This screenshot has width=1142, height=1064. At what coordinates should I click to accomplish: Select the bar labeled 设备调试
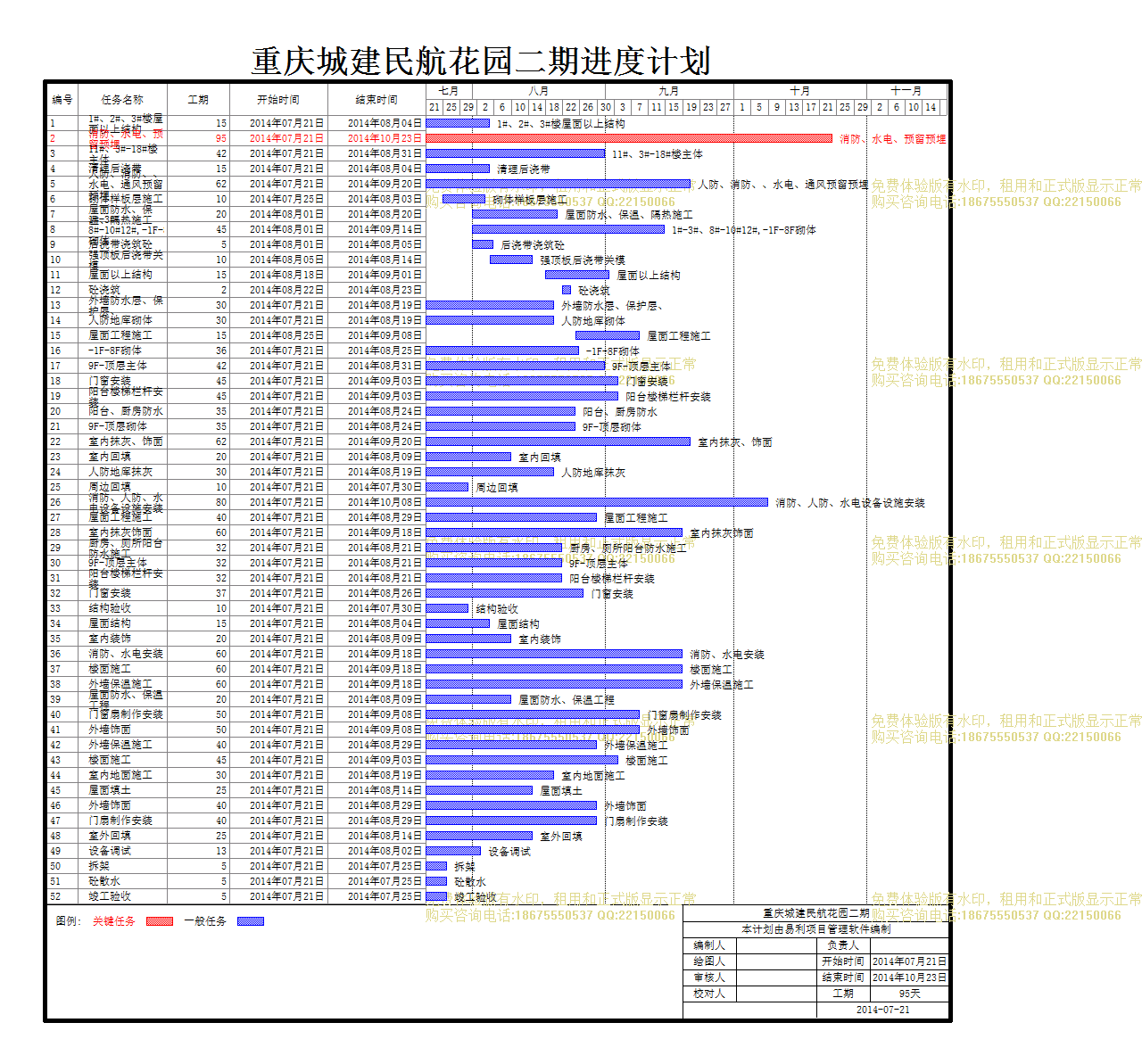pyautogui.click(x=453, y=851)
